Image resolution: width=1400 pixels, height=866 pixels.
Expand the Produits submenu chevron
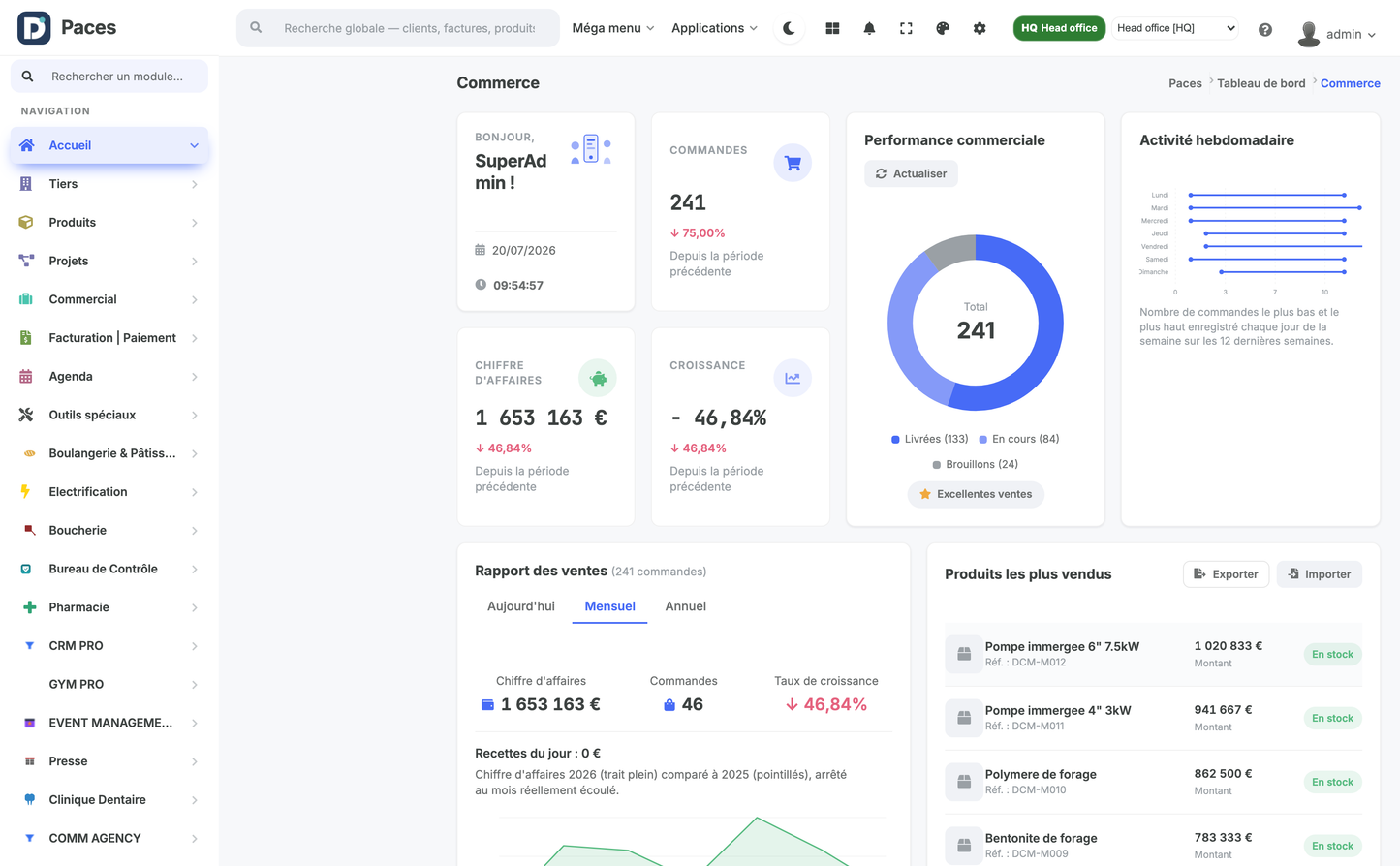195,223
